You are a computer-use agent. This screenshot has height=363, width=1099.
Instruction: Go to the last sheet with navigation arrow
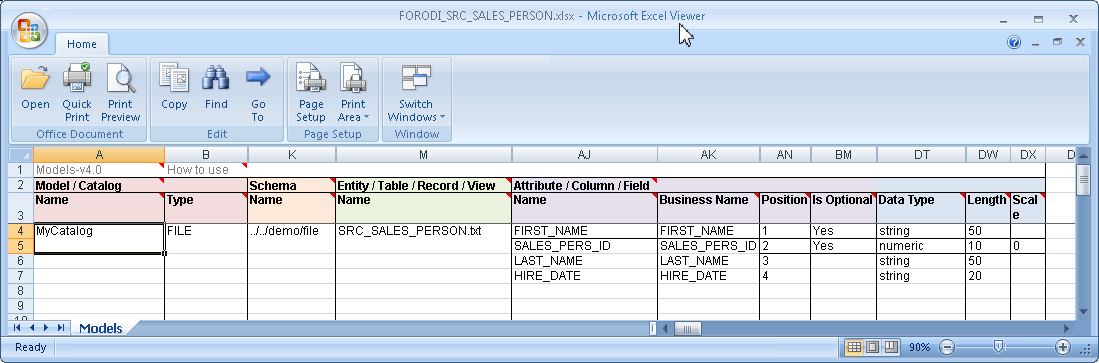pos(61,327)
